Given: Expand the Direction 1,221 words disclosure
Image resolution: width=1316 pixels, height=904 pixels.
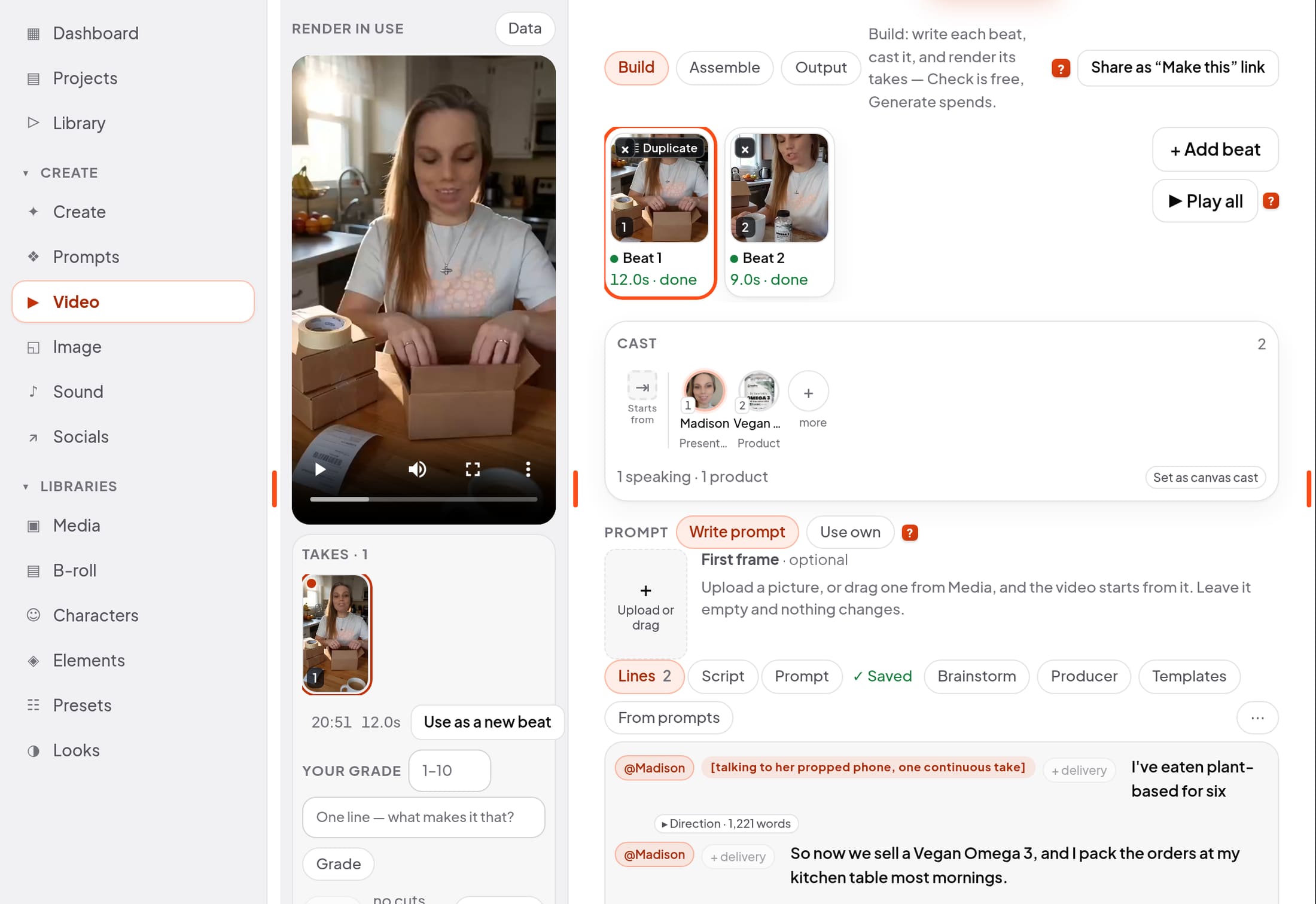Looking at the screenshot, I should (726, 823).
